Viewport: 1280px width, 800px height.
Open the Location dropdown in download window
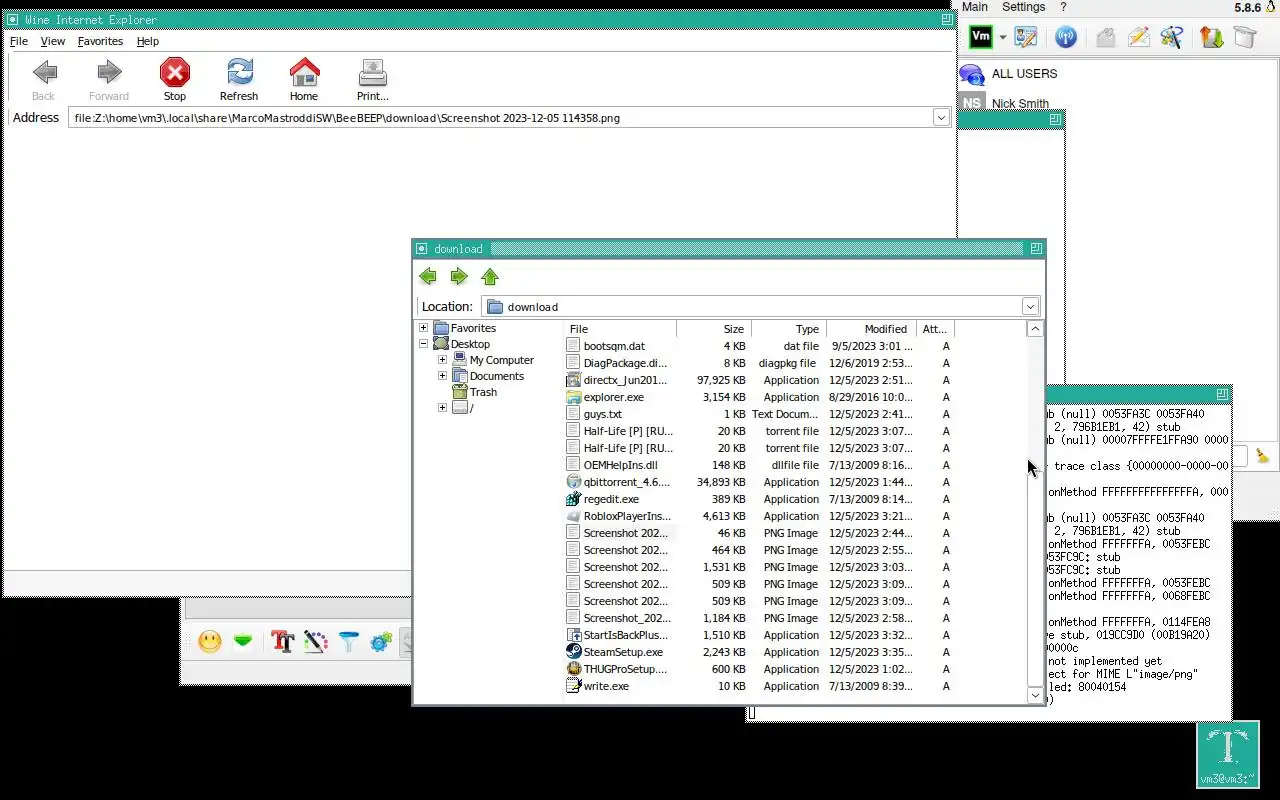click(1030, 307)
